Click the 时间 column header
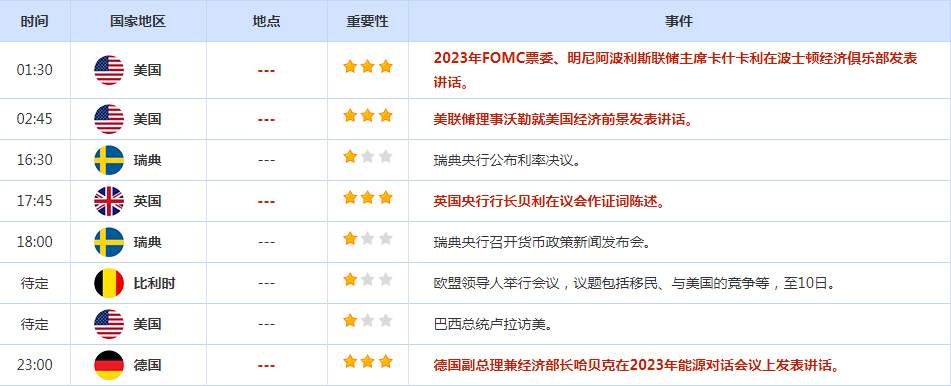Image resolution: width=951 pixels, height=386 pixels. [x=35, y=21]
